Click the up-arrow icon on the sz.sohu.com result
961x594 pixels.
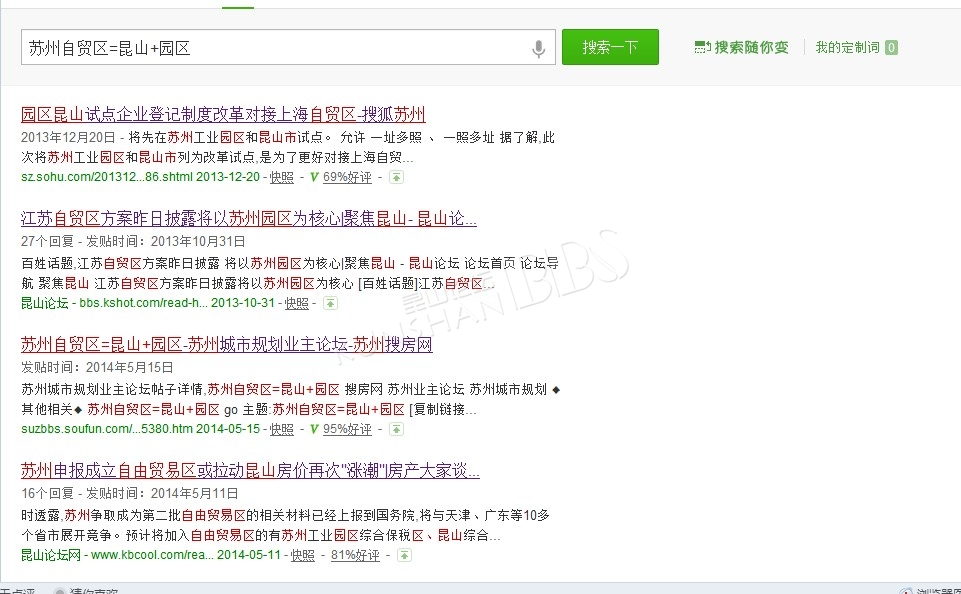pos(397,177)
